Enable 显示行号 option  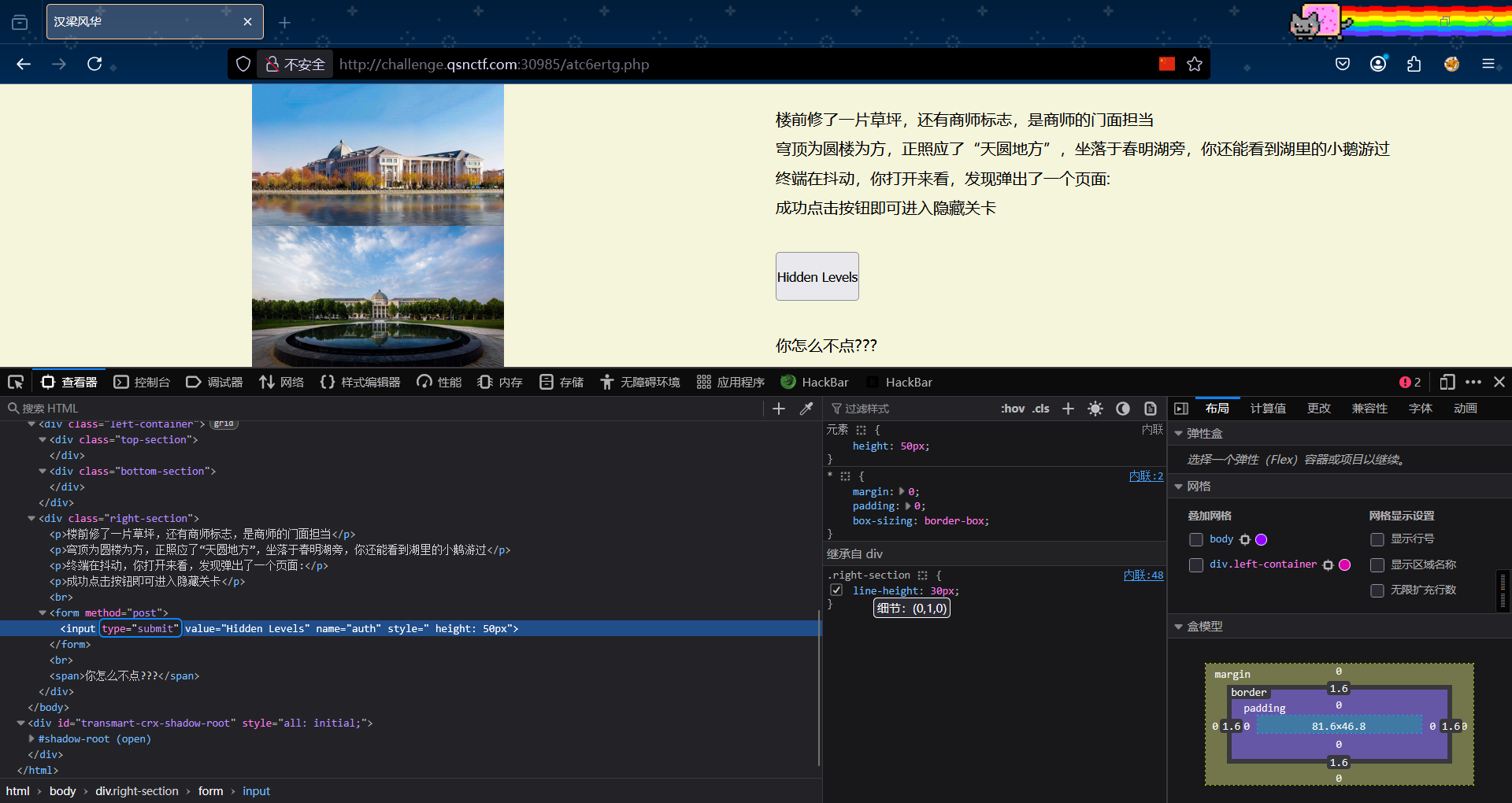(1377, 540)
